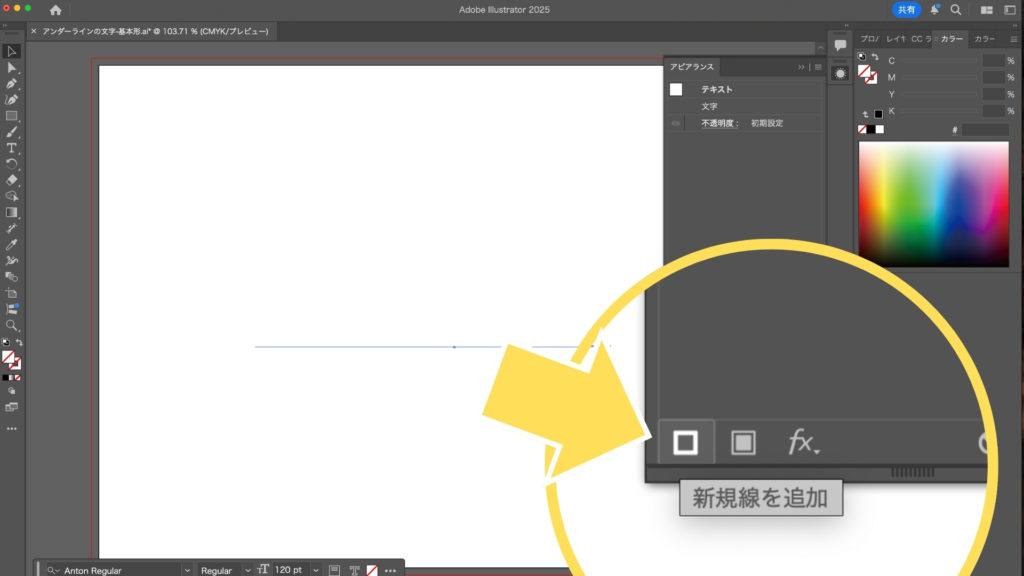Choose the Rectangle tool
The image size is (1024, 576).
pyautogui.click(x=12, y=115)
